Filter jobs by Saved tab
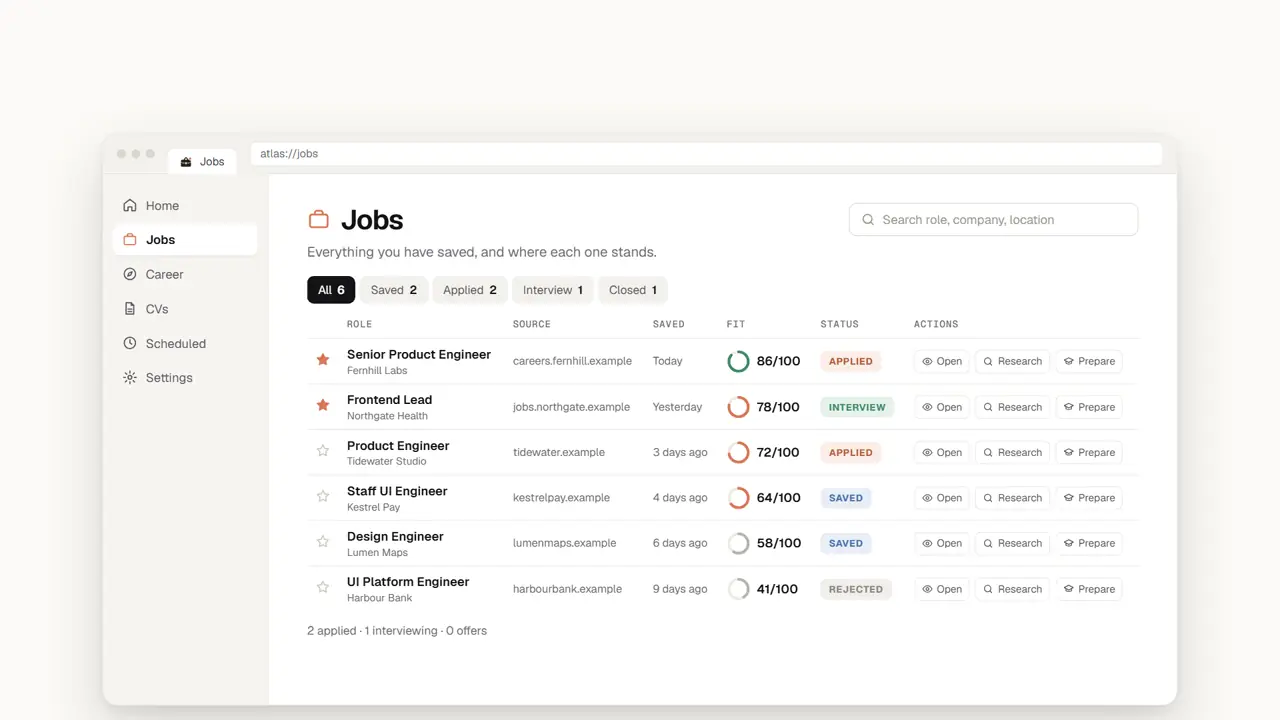 click(x=394, y=290)
